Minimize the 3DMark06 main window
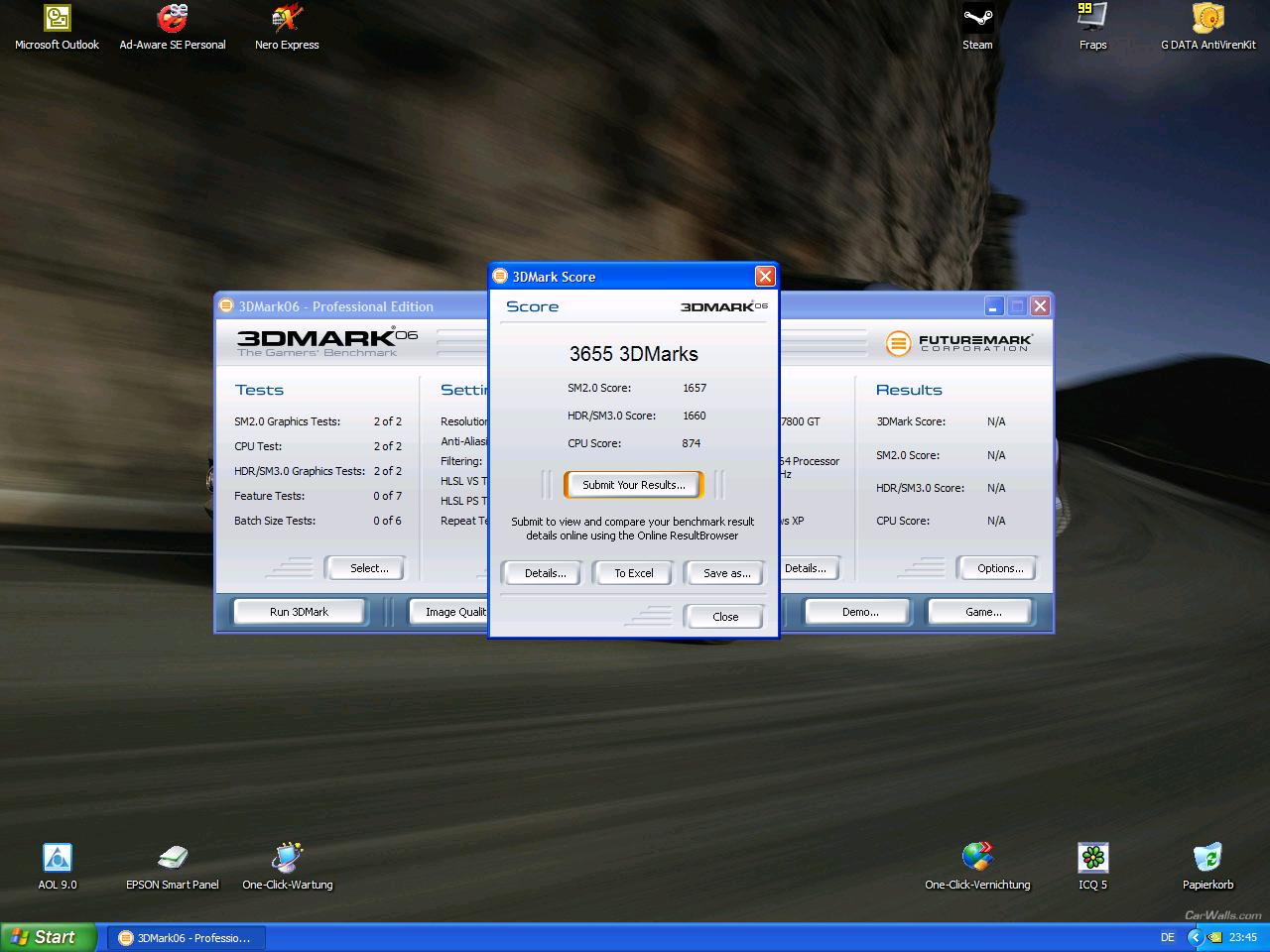 click(993, 306)
